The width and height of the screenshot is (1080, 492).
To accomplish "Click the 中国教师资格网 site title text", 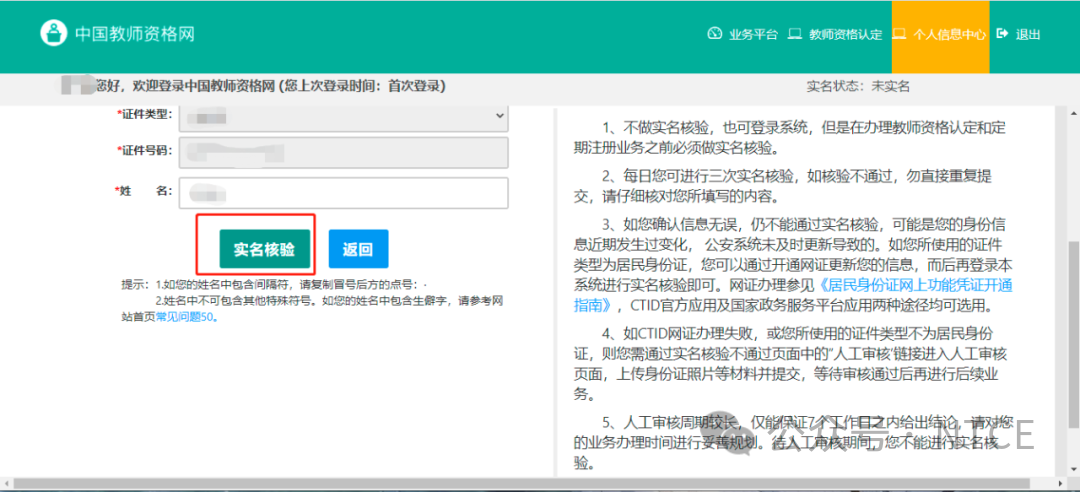I will [x=134, y=34].
